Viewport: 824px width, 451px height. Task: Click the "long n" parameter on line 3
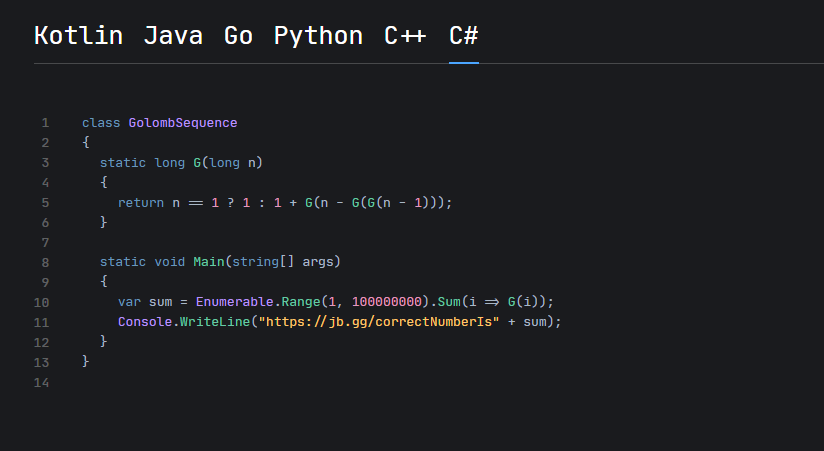click(x=232, y=163)
